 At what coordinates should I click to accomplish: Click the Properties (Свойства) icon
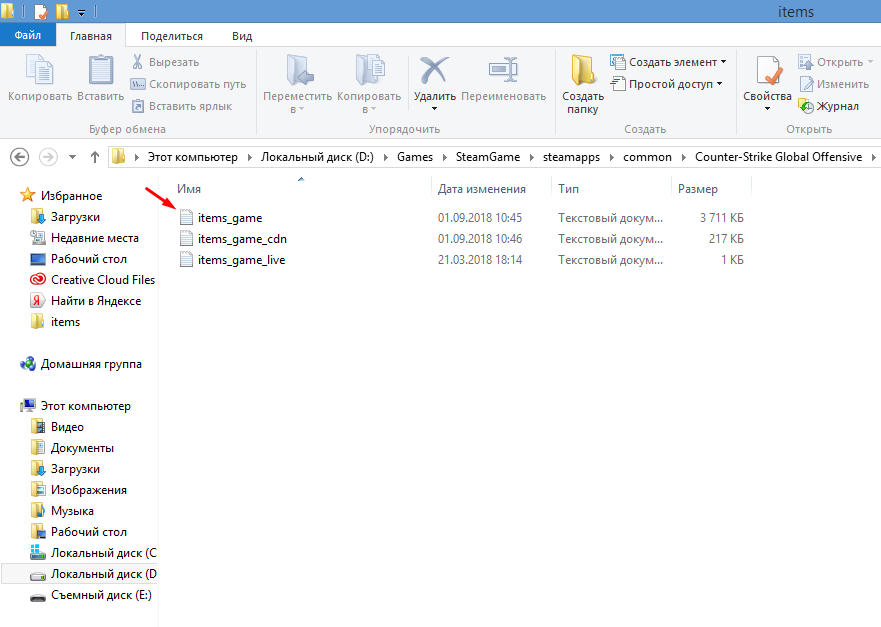tap(768, 70)
